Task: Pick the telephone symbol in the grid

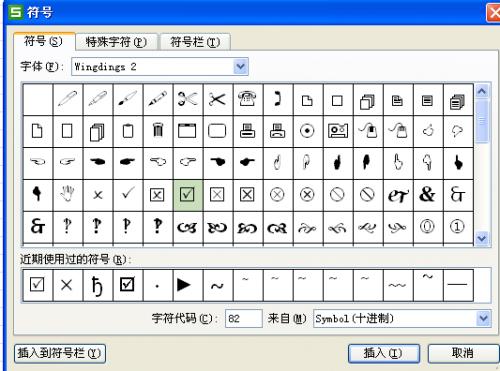Action: pos(247,99)
